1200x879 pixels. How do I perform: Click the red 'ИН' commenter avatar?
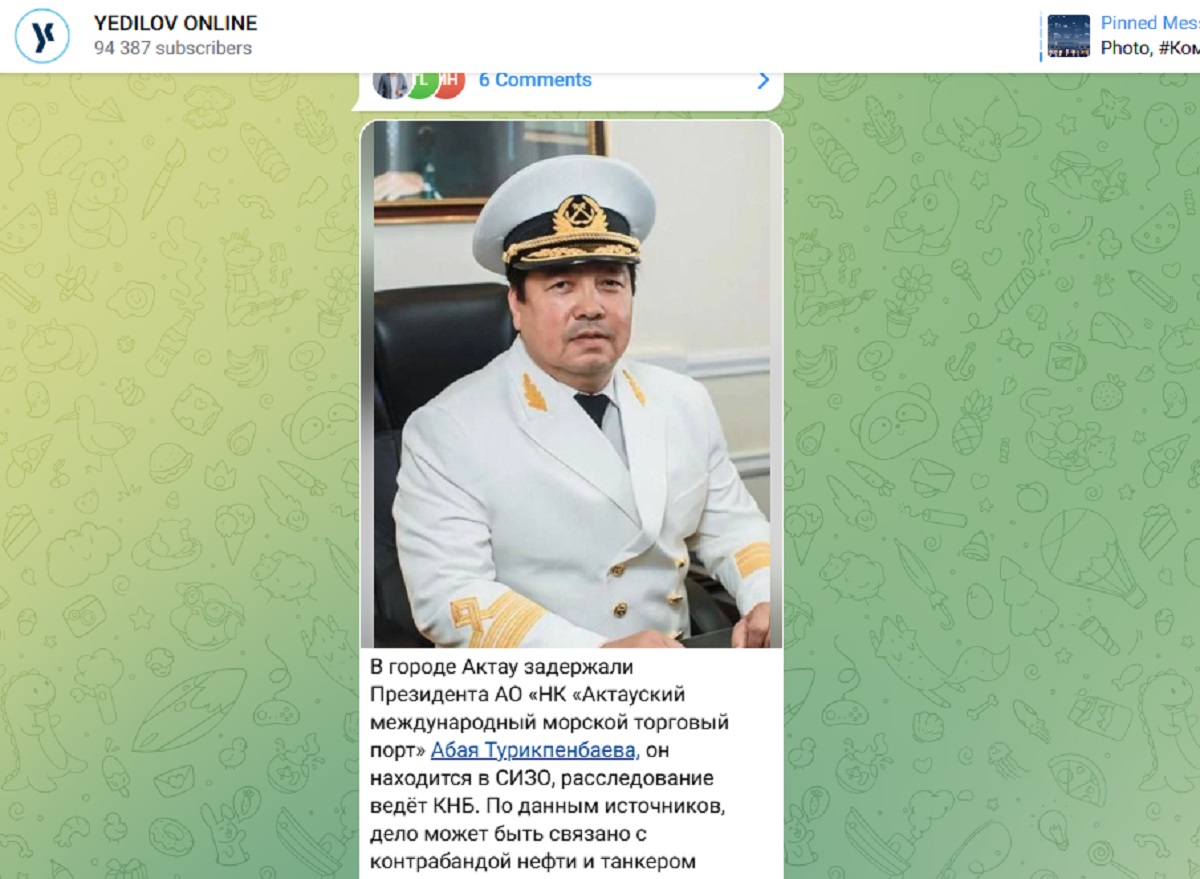click(450, 81)
